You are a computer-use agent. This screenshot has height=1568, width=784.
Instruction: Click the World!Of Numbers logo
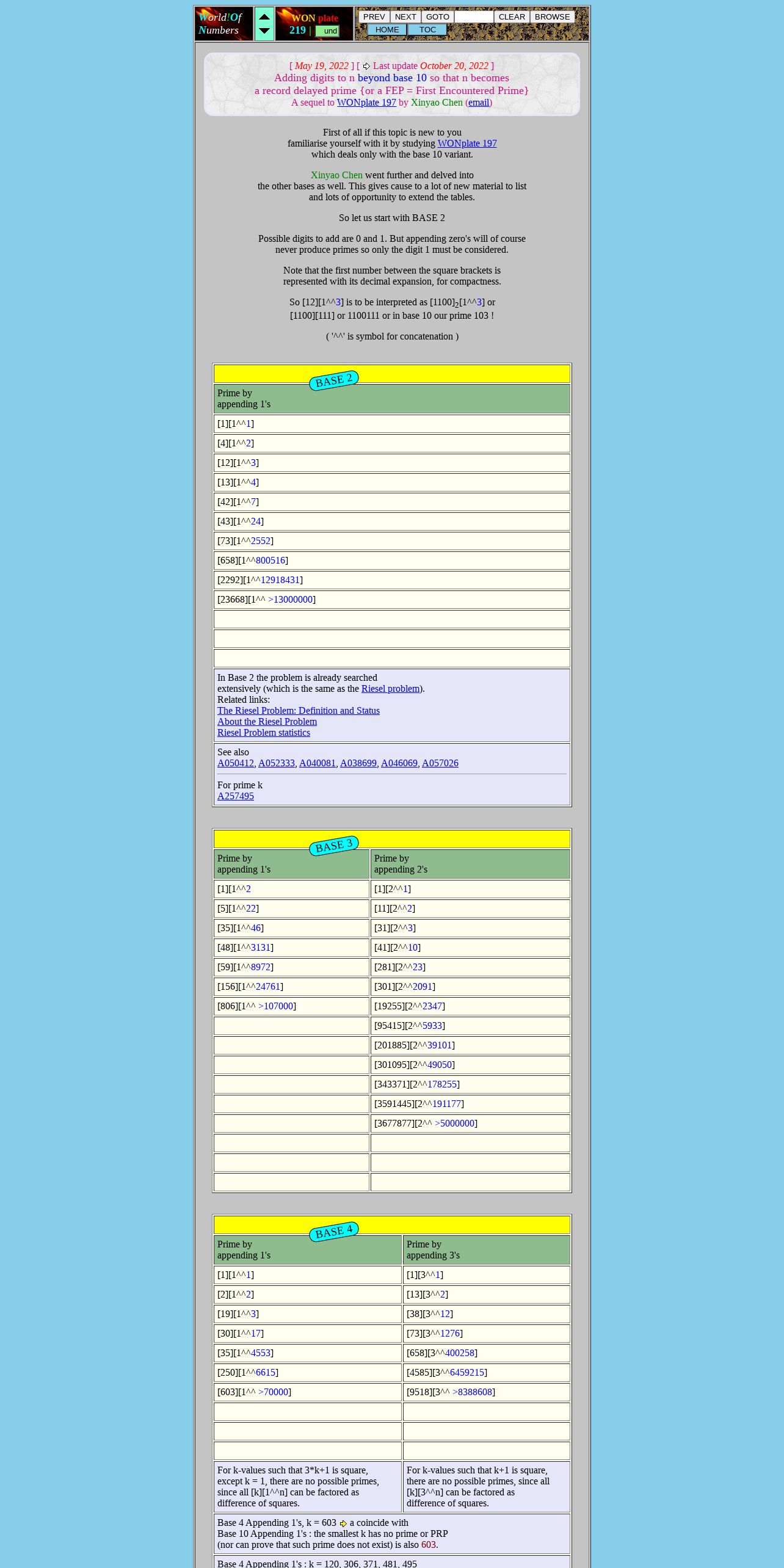click(x=223, y=24)
